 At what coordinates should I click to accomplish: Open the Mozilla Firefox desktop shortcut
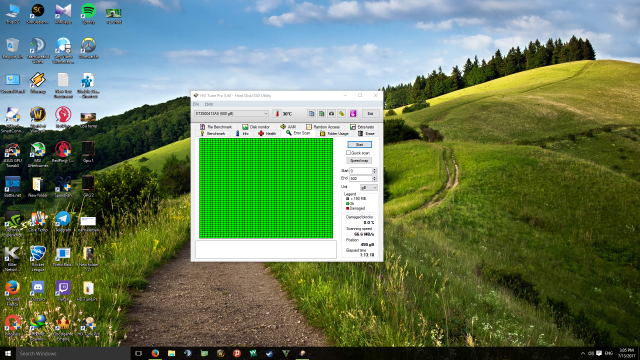(x=13, y=293)
